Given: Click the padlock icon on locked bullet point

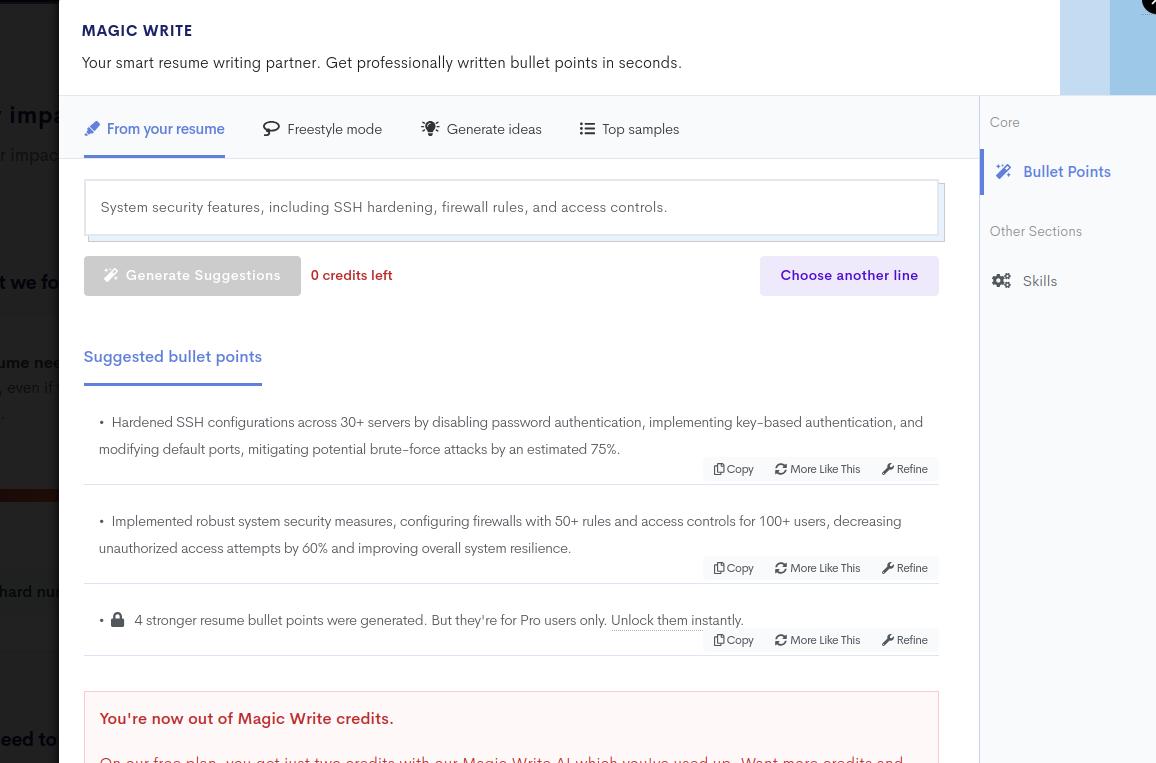Looking at the screenshot, I should point(118,620).
